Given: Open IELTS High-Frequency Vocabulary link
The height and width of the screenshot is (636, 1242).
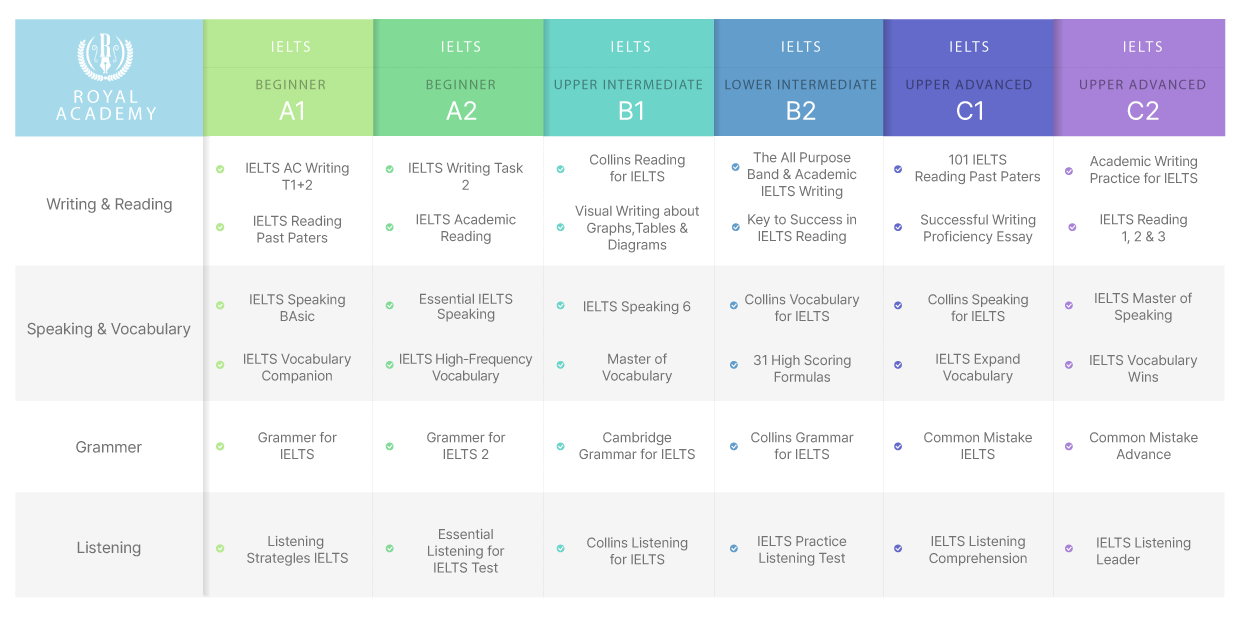Looking at the screenshot, I should tap(466, 367).
